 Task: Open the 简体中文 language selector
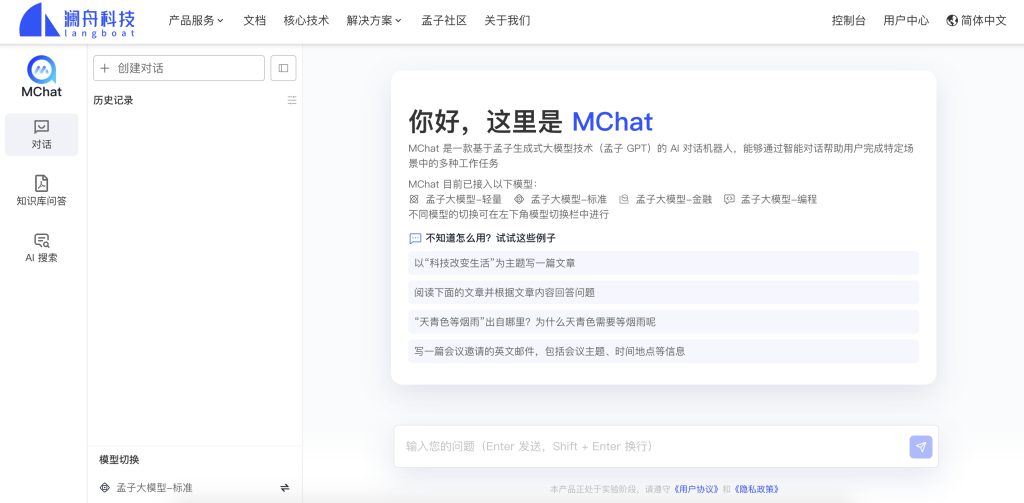click(x=976, y=20)
